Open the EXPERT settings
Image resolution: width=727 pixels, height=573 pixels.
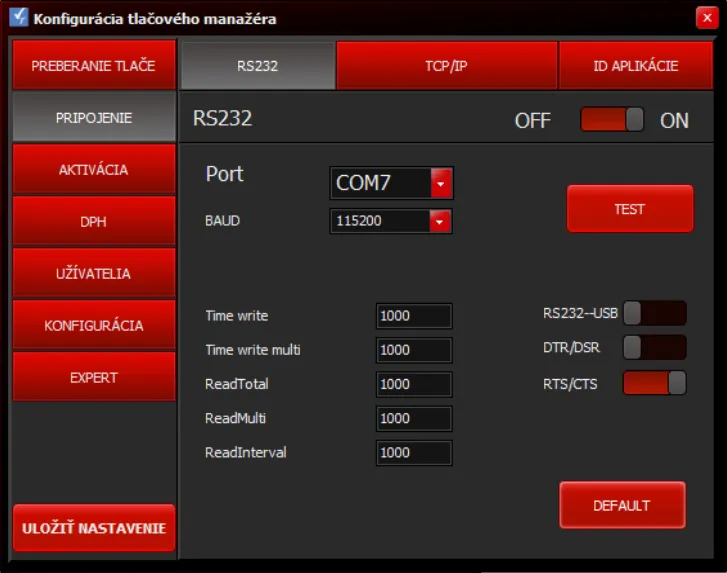coord(94,377)
